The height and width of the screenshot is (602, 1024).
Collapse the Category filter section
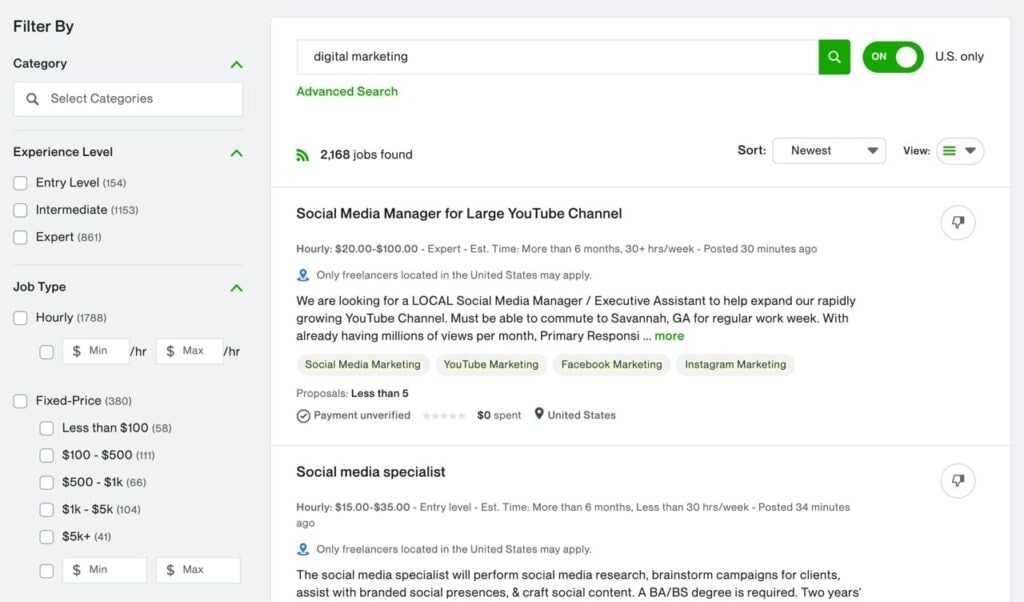click(x=236, y=64)
